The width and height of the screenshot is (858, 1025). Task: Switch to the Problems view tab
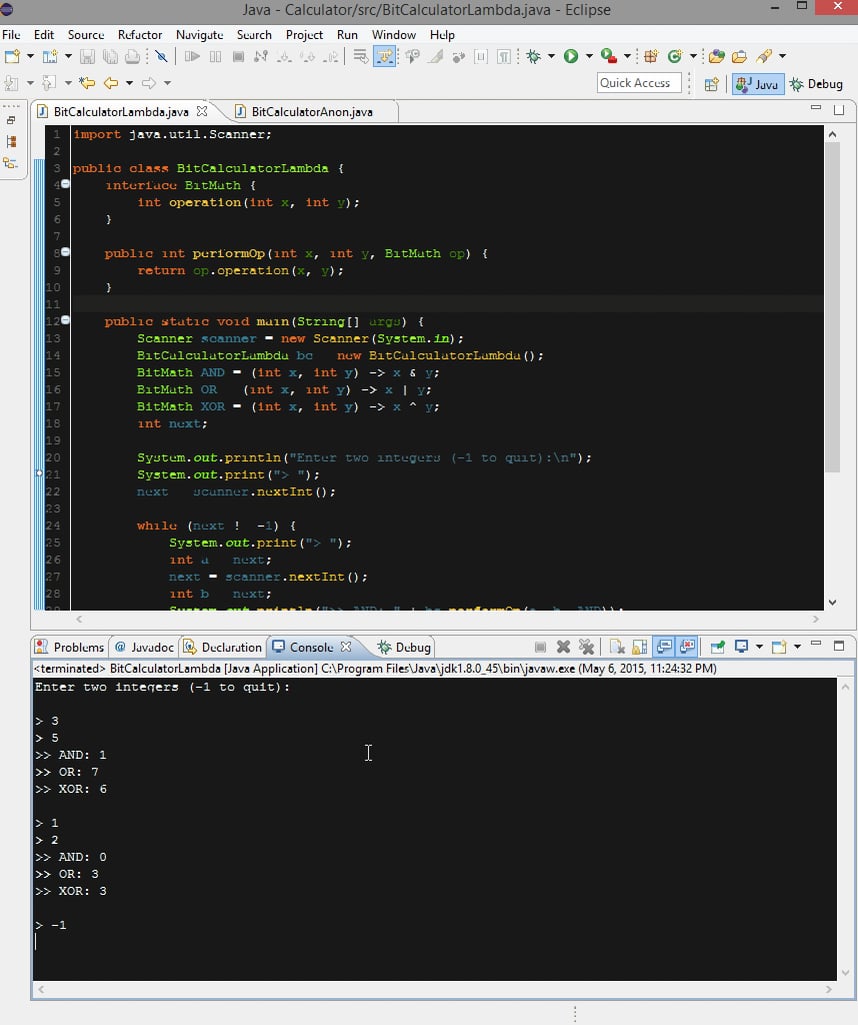[x=70, y=647]
